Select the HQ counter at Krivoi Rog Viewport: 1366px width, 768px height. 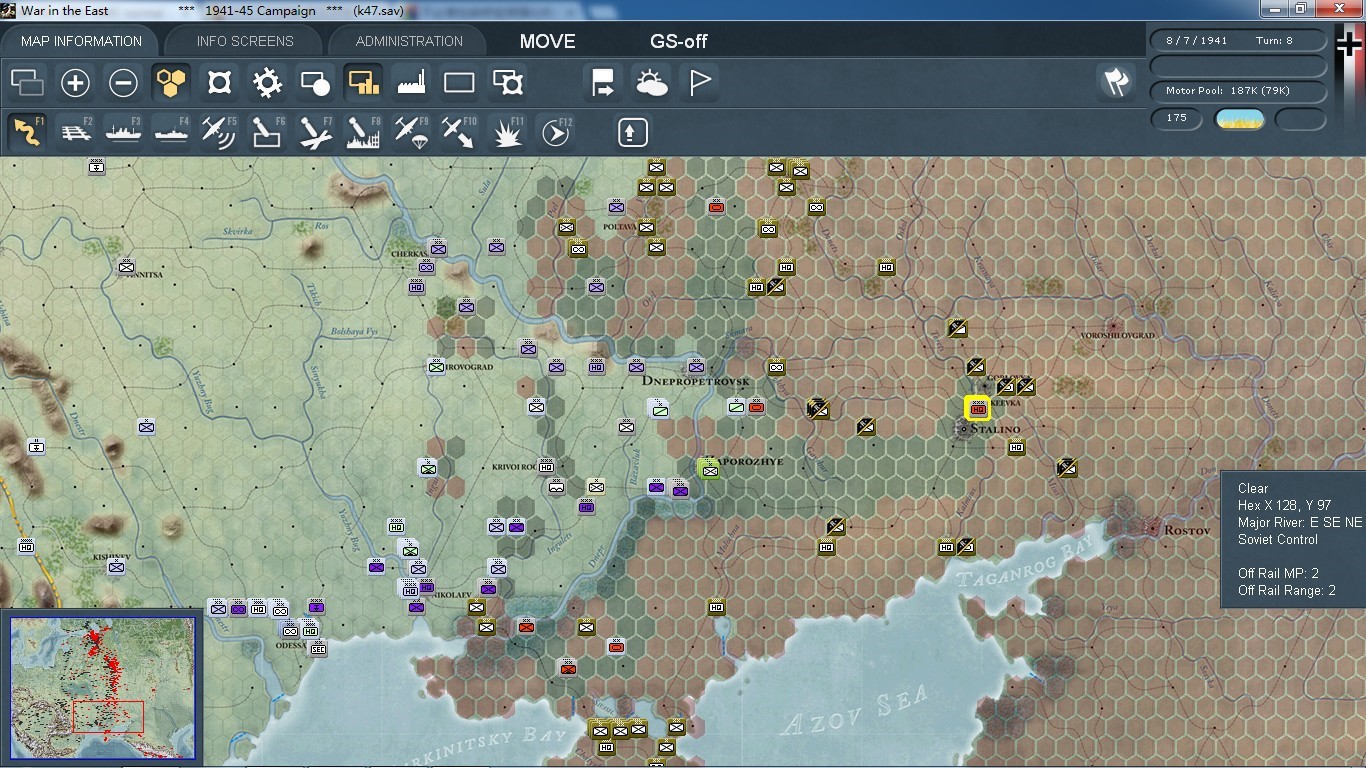546,466
